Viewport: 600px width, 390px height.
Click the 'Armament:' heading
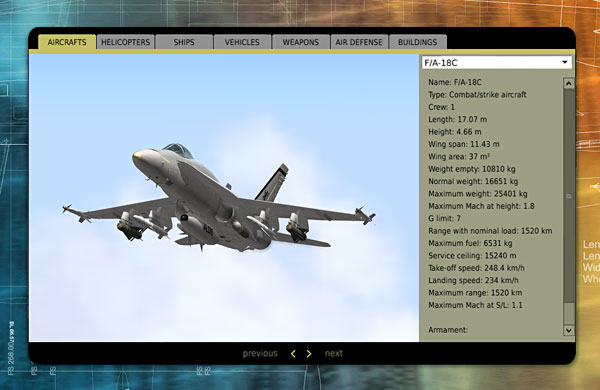tap(448, 330)
